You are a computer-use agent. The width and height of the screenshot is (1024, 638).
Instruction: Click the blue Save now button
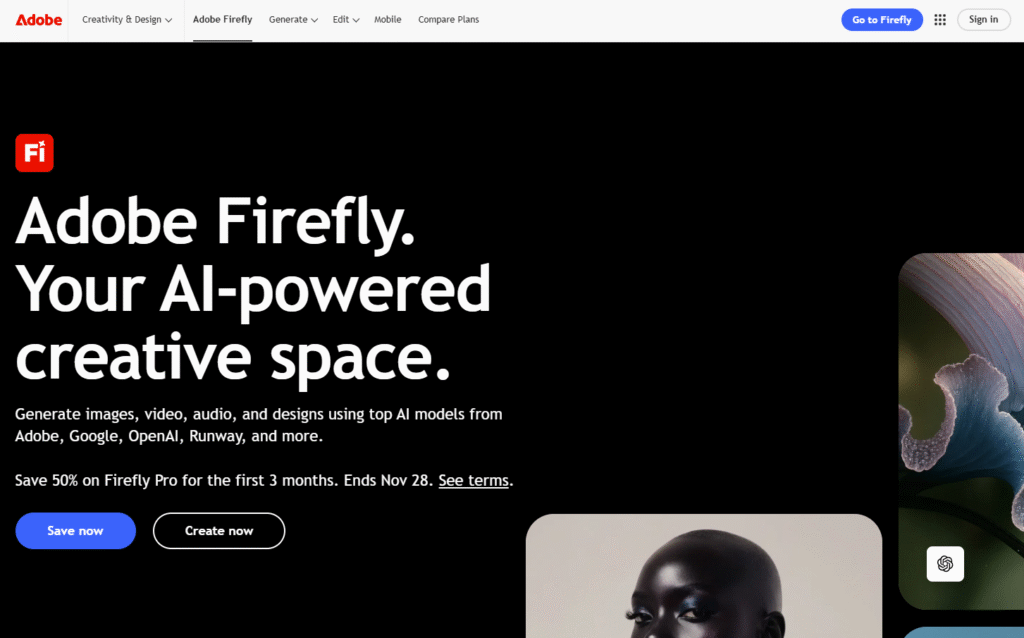76,531
